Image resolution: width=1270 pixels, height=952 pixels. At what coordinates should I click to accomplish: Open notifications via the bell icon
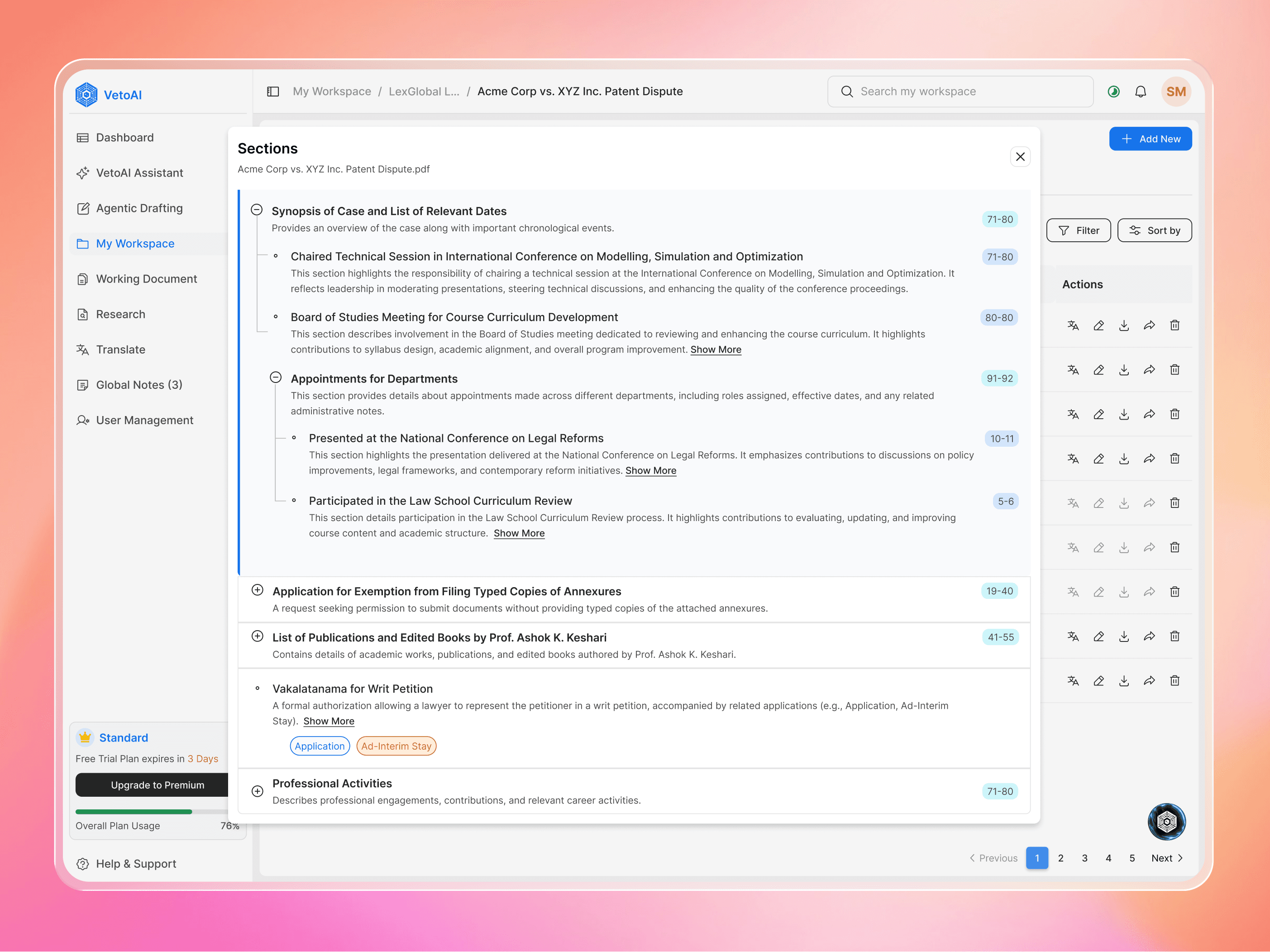pyautogui.click(x=1140, y=92)
